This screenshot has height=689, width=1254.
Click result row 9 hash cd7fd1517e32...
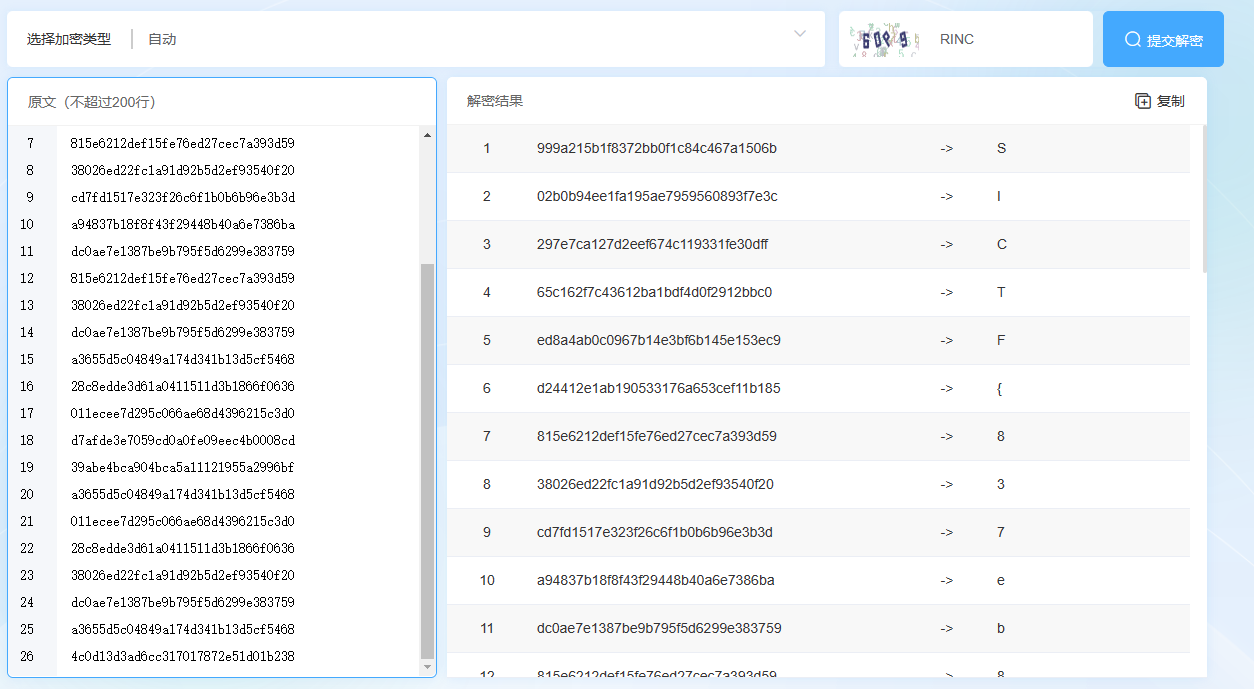pos(655,532)
